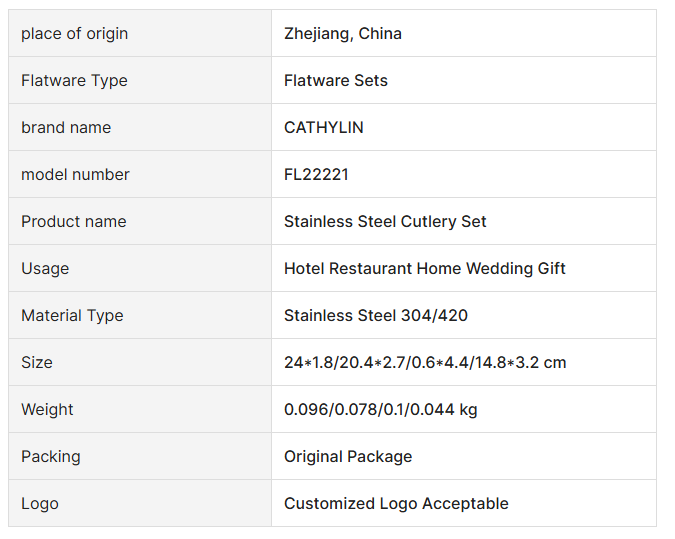Click the CATHYLIN brand value
675x539 pixels.
(324, 128)
